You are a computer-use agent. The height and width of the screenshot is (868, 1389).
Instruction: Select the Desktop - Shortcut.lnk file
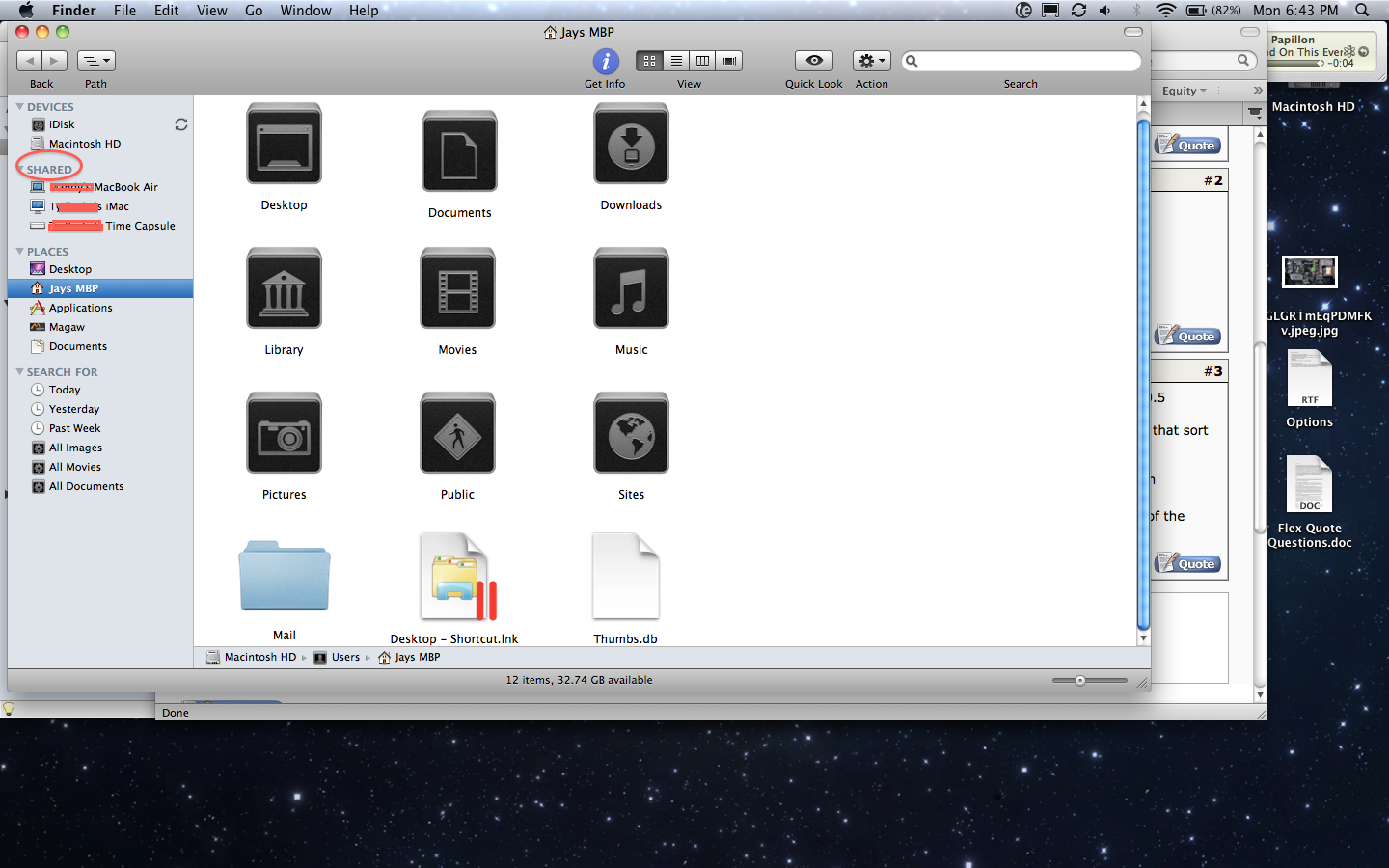pos(457,577)
